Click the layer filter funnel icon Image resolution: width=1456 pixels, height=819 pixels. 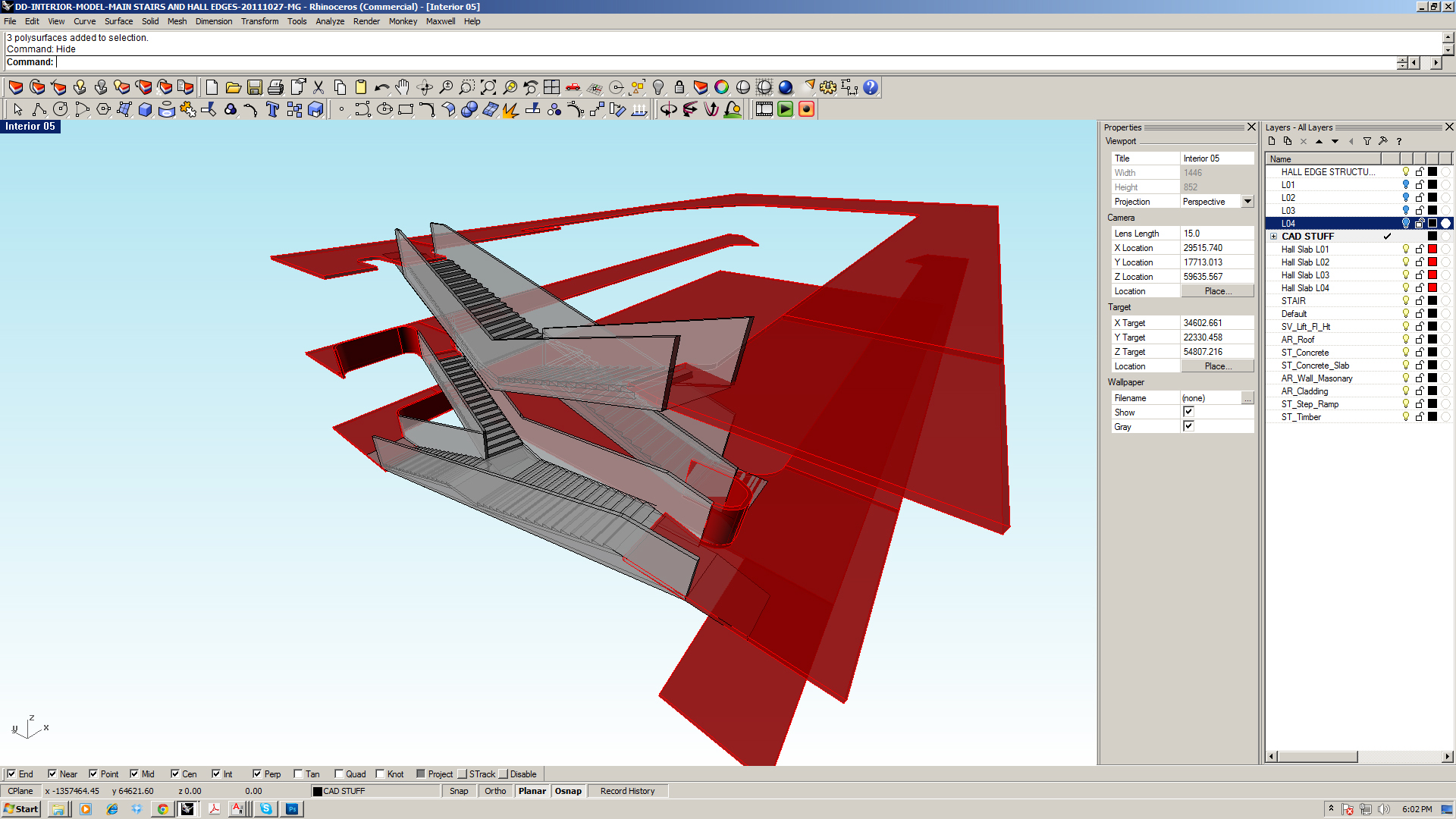(1367, 141)
